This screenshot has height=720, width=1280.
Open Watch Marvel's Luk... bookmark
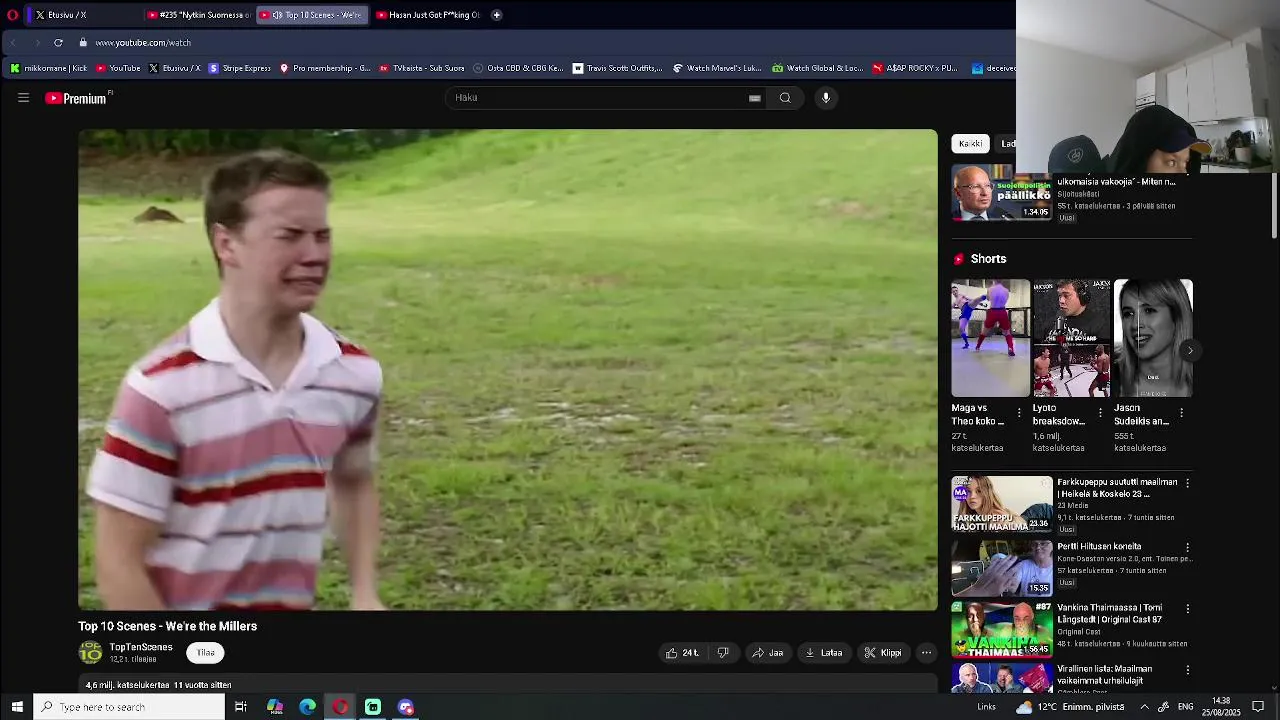point(717,68)
